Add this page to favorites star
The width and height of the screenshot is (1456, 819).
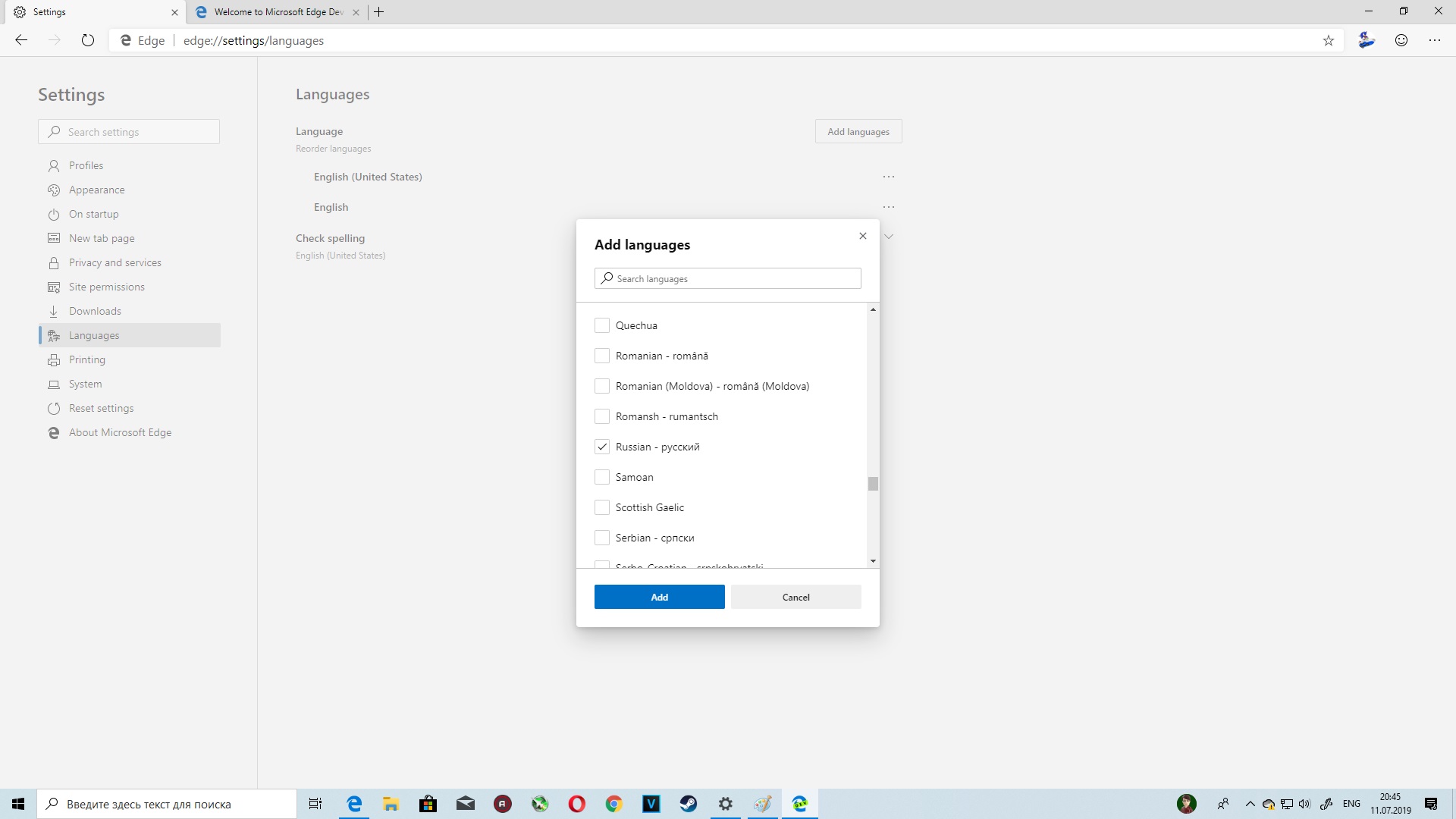point(1329,41)
